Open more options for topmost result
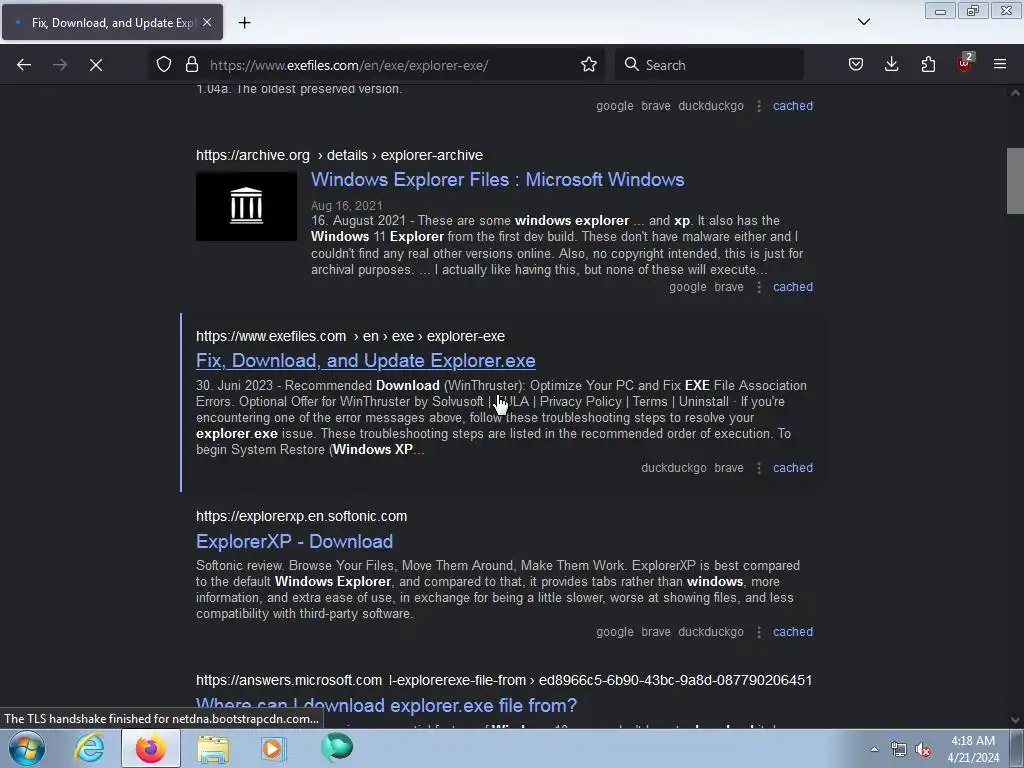The width and height of the screenshot is (1024, 768). pyautogui.click(x=759, y=106)
